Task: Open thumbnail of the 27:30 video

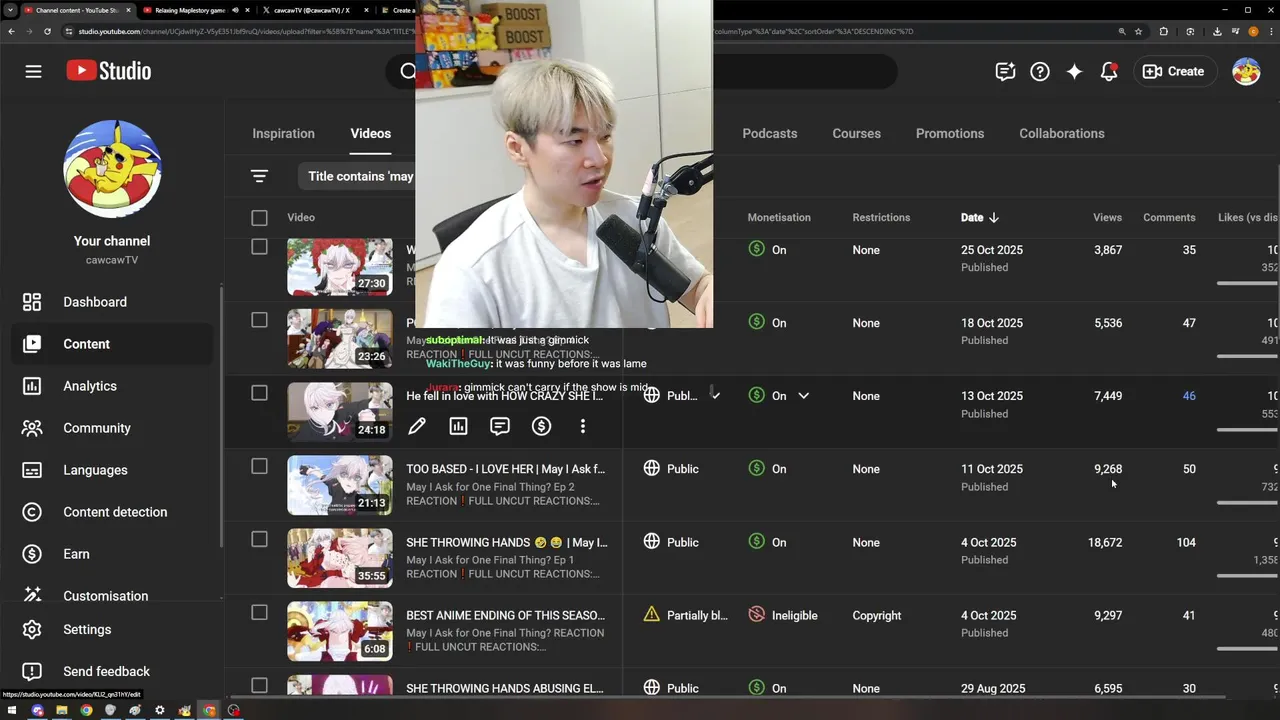Action: [x=340, y=267]
